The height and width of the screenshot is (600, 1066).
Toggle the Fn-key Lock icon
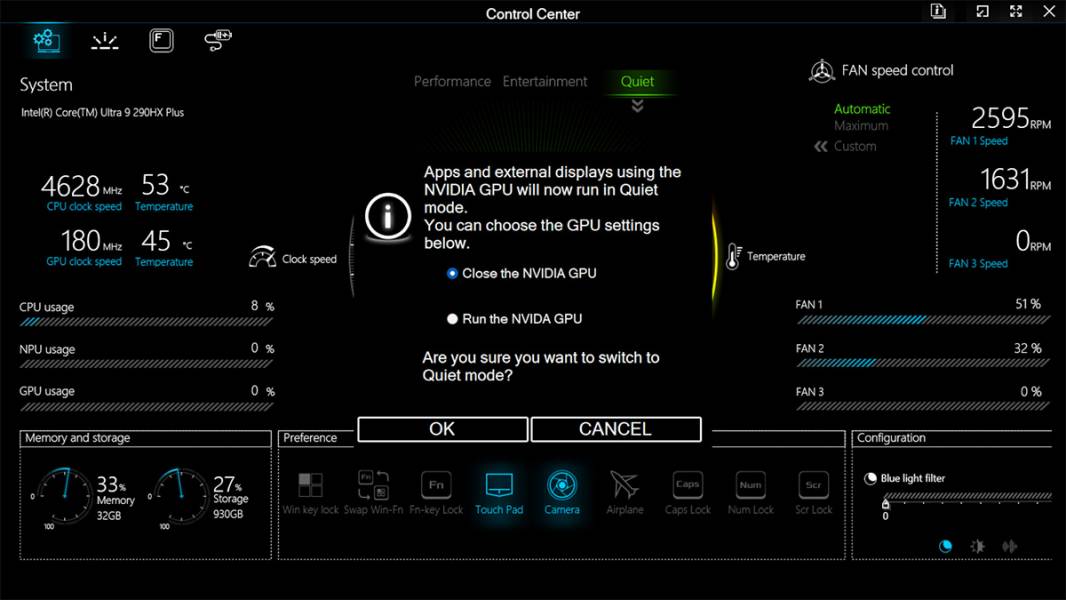(436, 485)
